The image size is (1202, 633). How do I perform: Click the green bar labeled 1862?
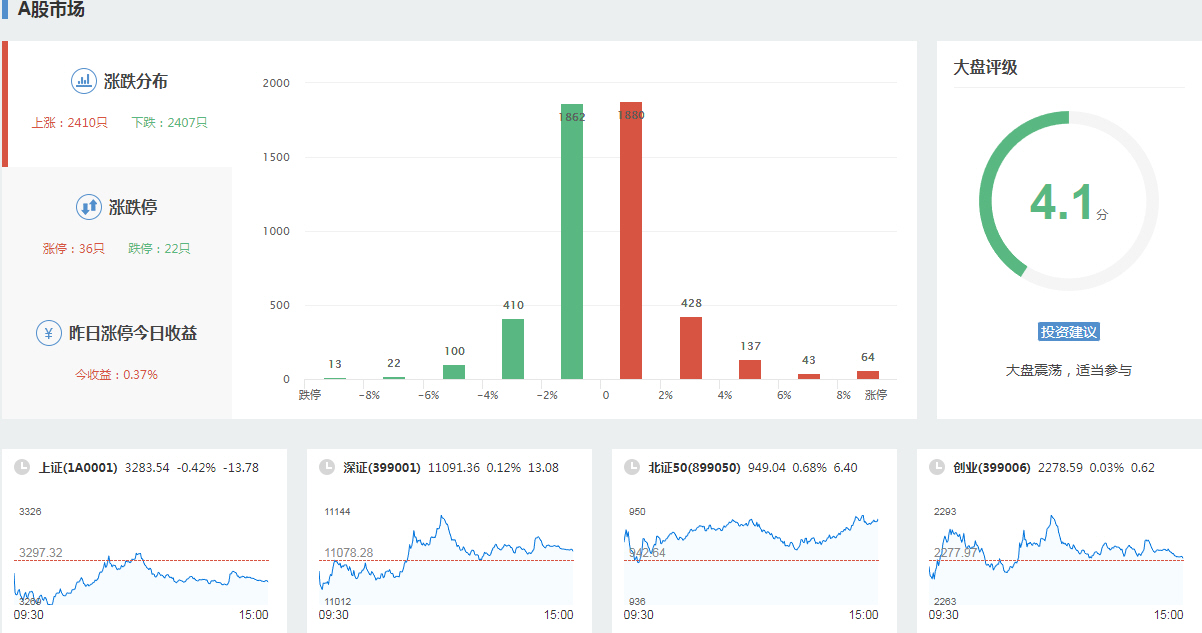(x=572, y=240)
